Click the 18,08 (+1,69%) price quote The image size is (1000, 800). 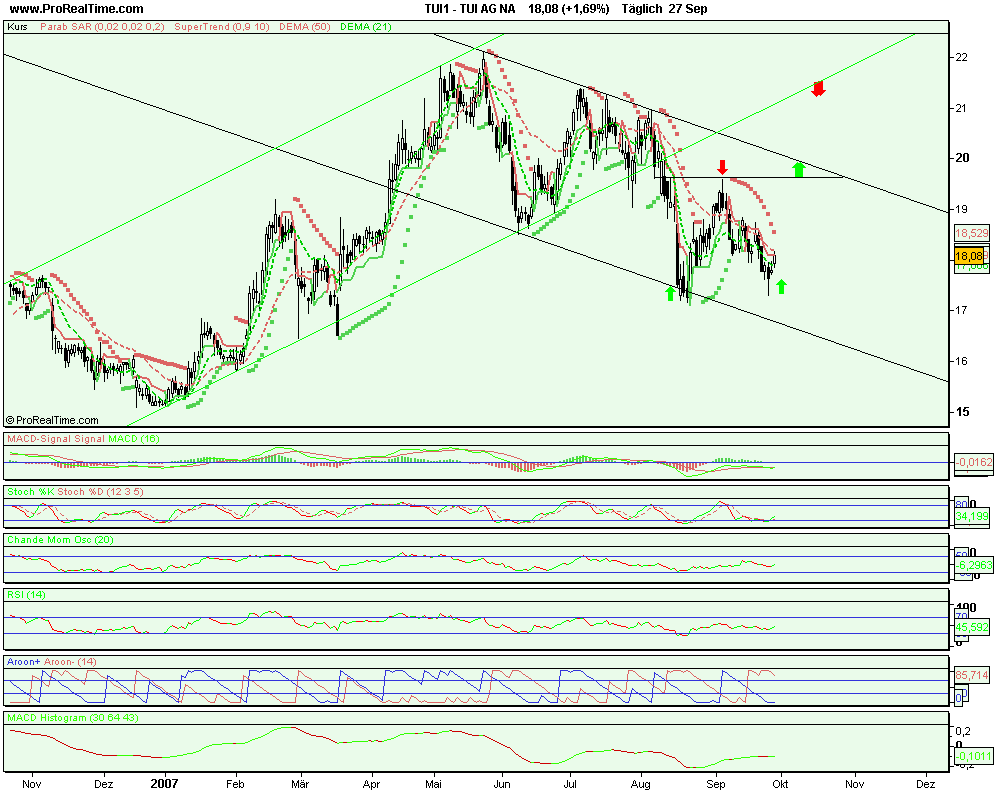568,9
